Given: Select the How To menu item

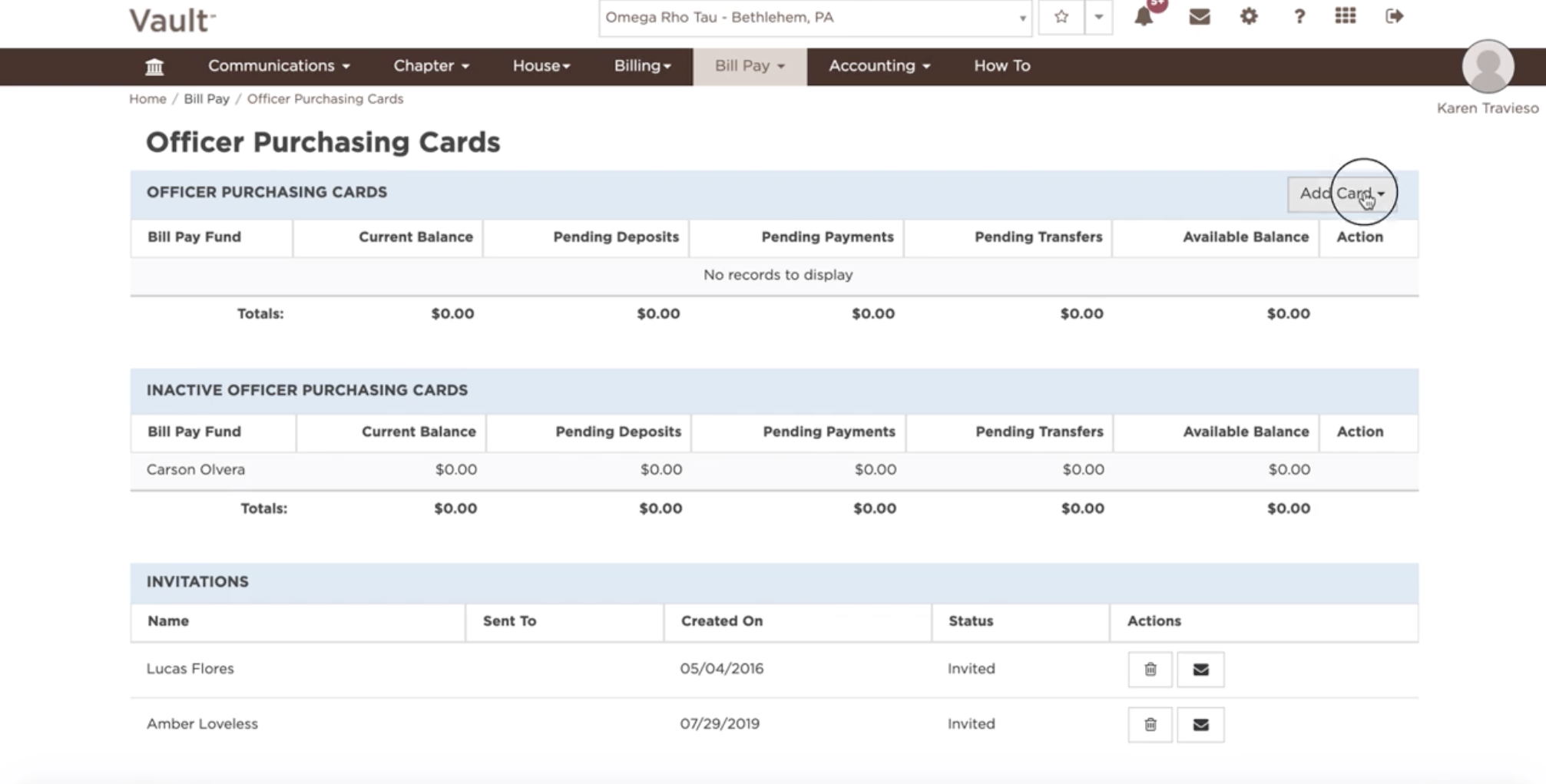Looking at the screenshot, I should coord(1001,66).
